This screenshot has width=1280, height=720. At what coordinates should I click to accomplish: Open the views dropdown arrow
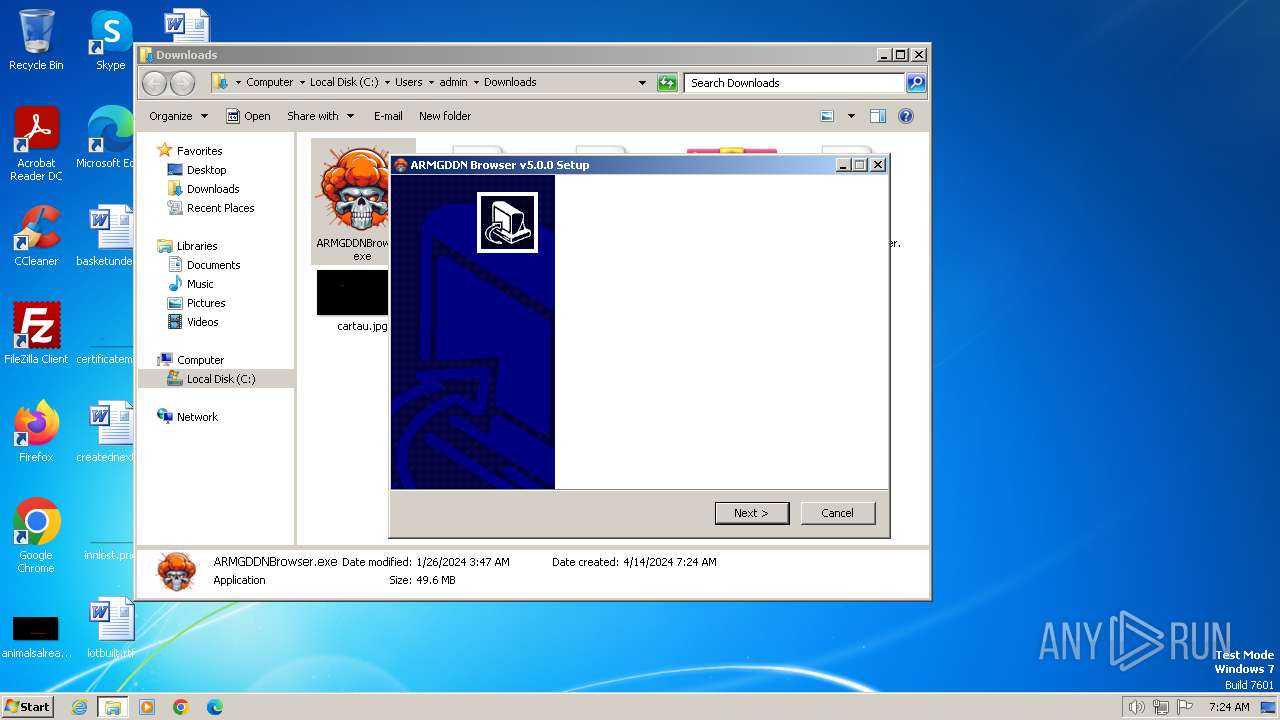coord(851,116)
